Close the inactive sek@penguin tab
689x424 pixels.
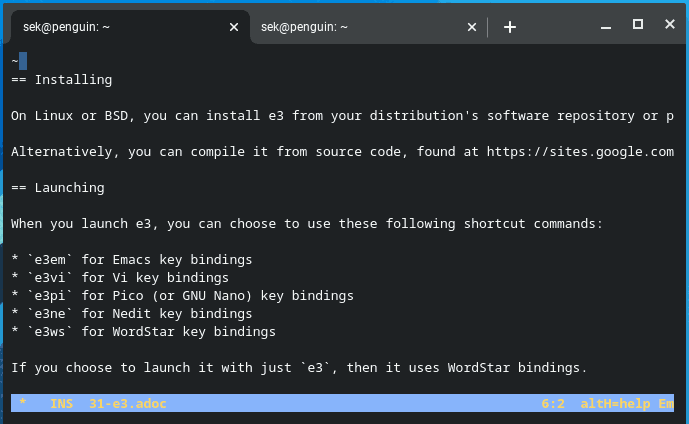pos(472,28)
